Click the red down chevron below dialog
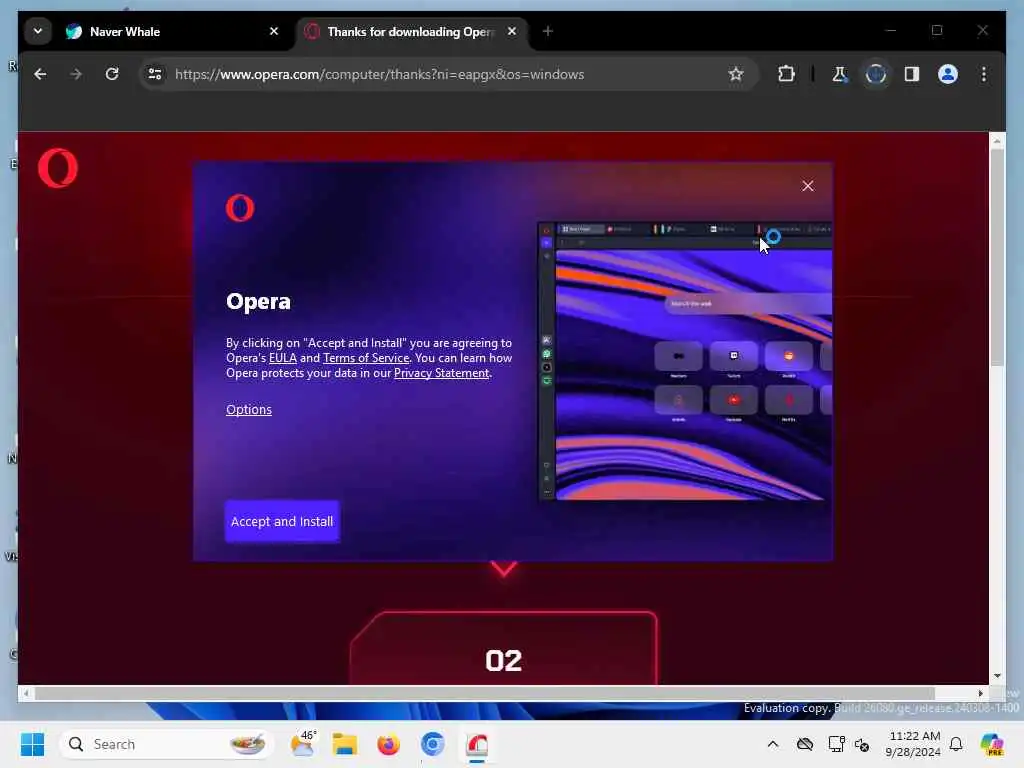The image size is (1024, 768). [x=504, y=569]
